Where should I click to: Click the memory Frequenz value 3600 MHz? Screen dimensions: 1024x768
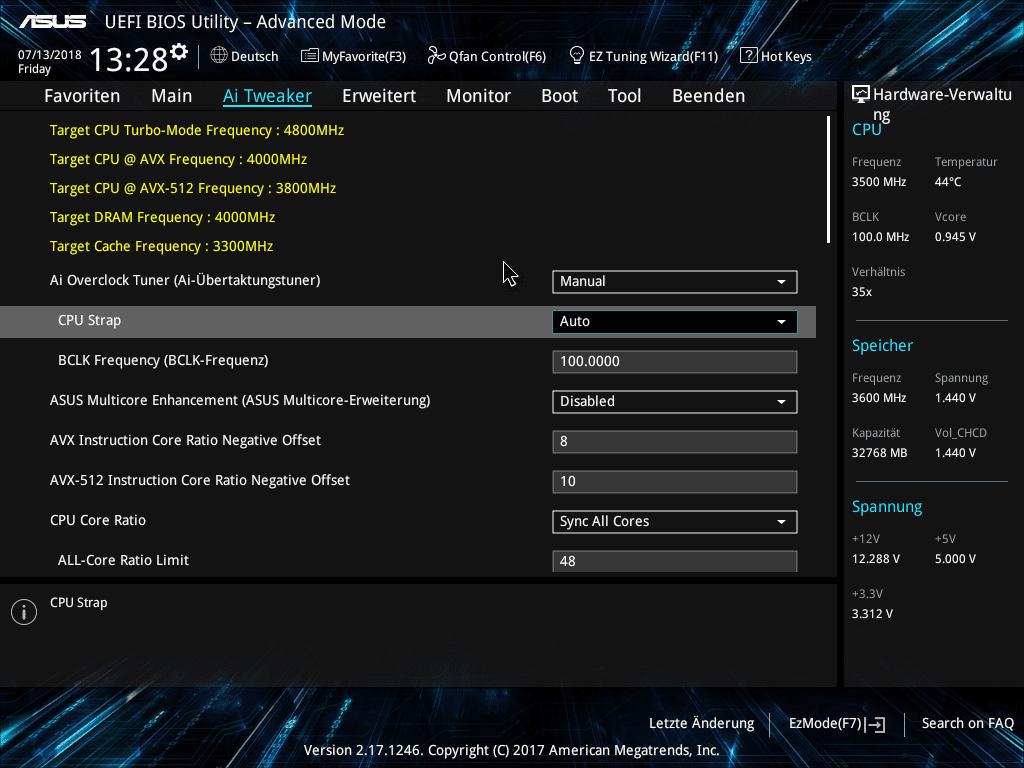(878, 398)
